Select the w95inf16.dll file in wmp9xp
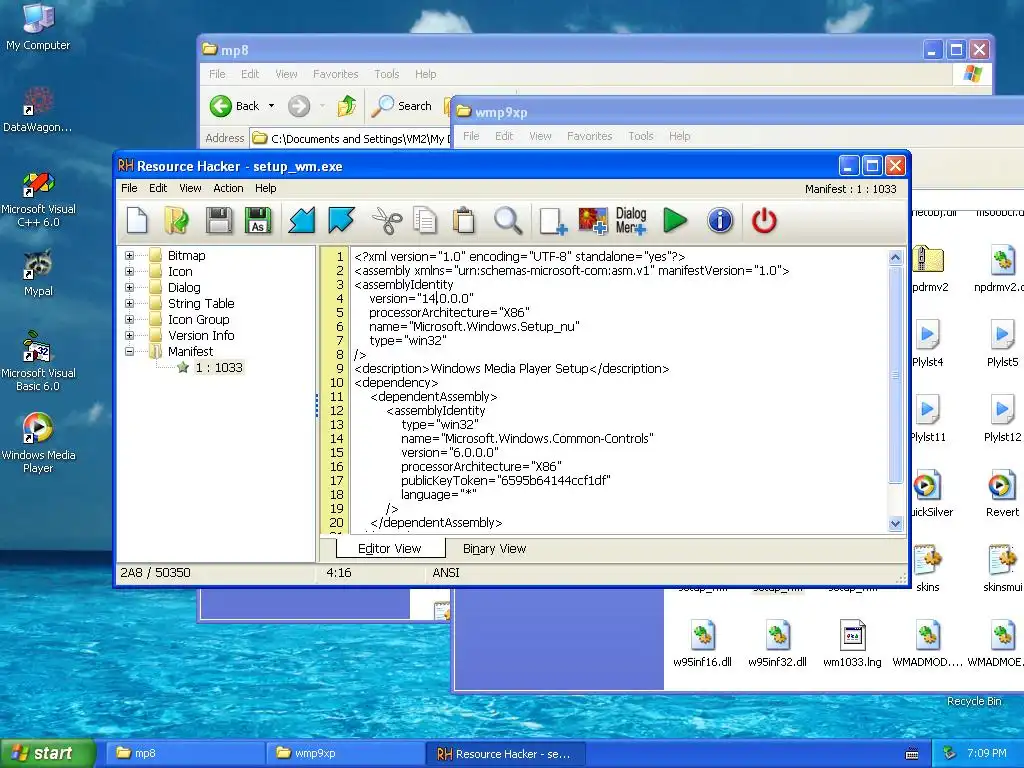 [x=703, y=643]
